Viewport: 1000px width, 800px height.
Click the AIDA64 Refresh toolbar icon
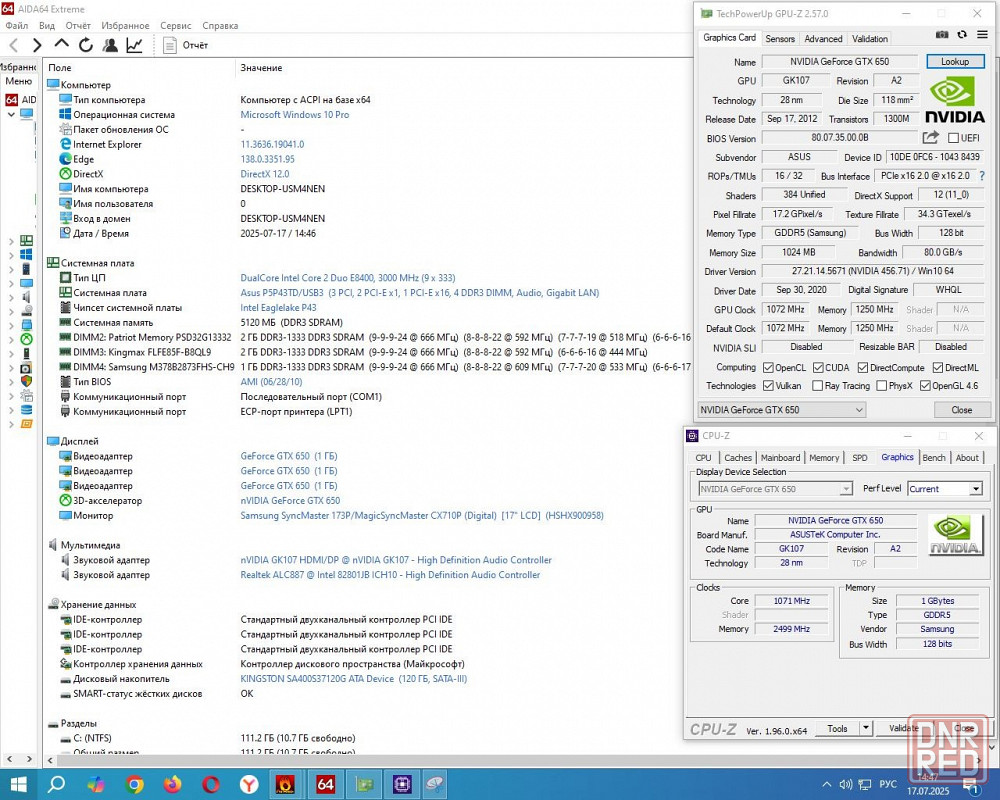86,45
